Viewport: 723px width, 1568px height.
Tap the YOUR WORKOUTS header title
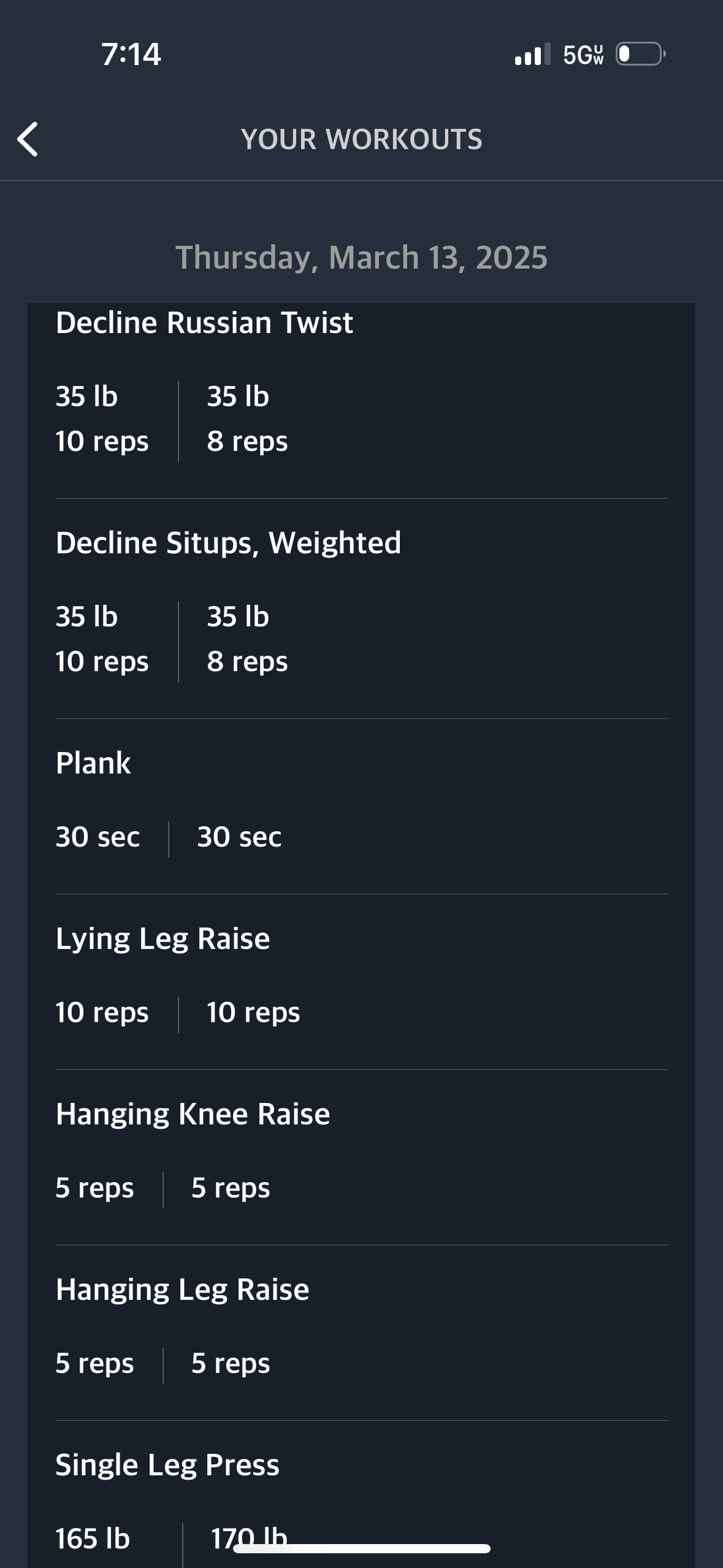(x=361, y=139)
